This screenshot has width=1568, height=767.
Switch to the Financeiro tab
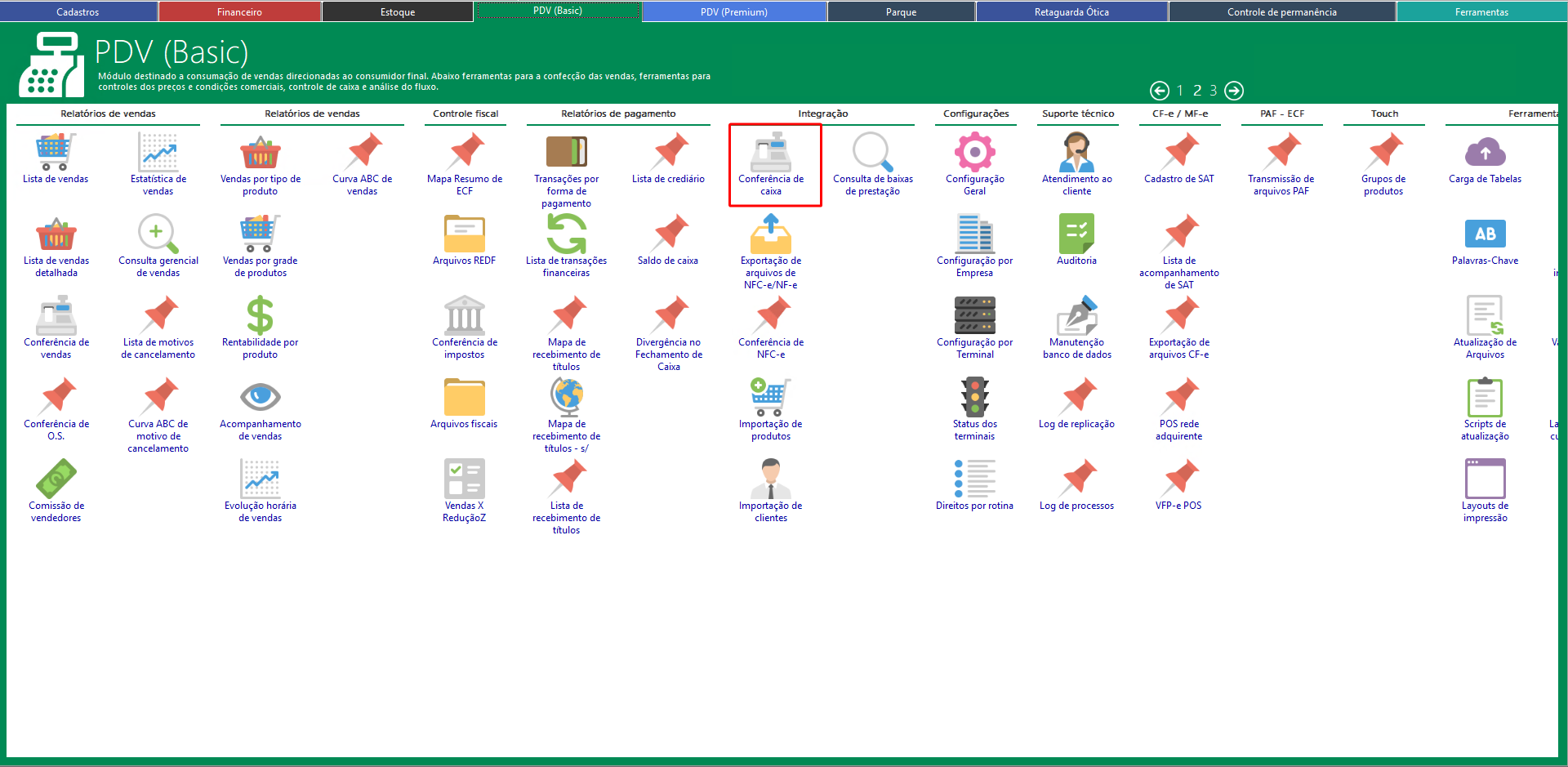tap(239, 12)
